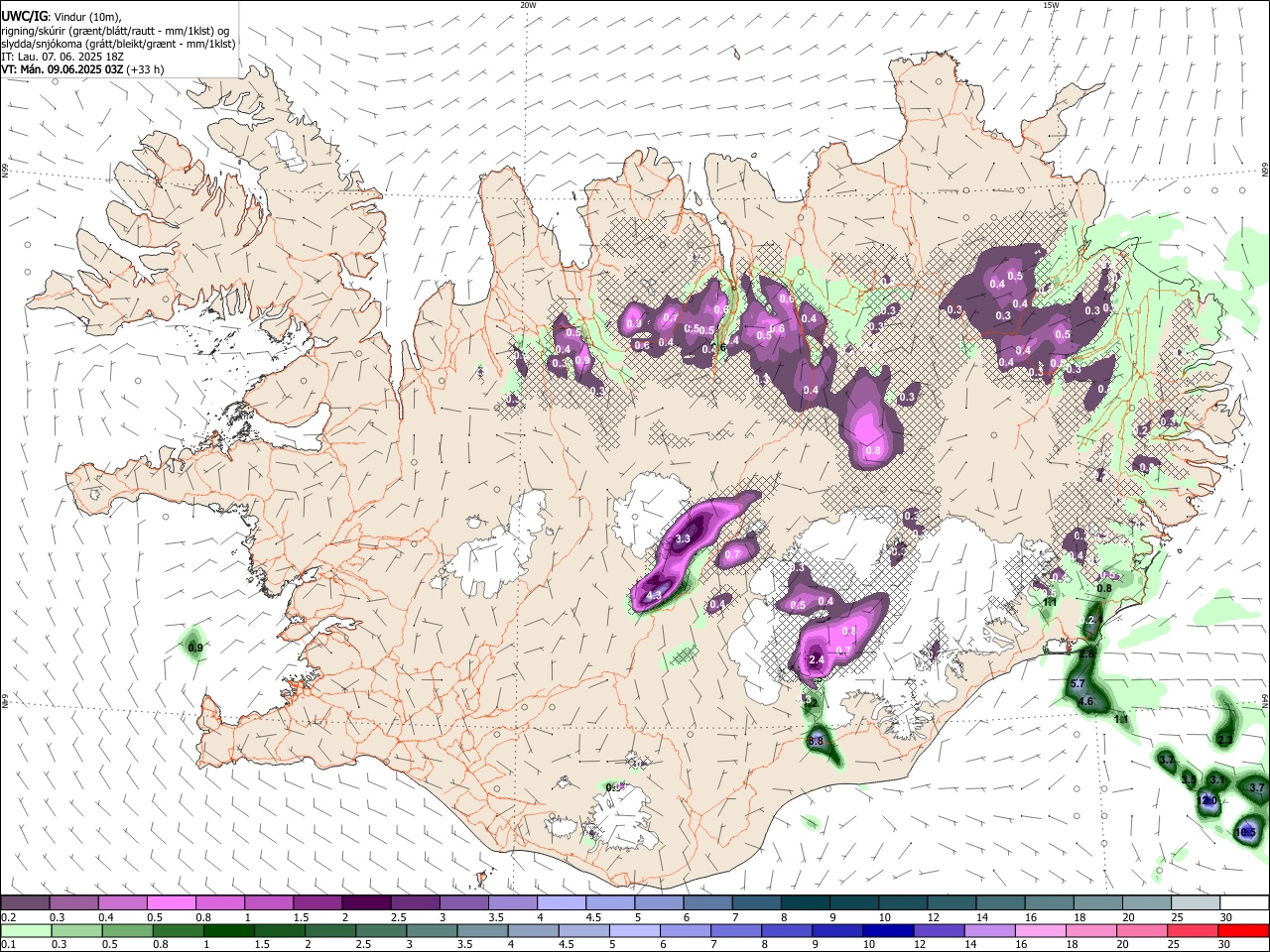Click the 2.4 snow value on Vatnajökull
This screenshot has width=1270, height=952.
818,660
